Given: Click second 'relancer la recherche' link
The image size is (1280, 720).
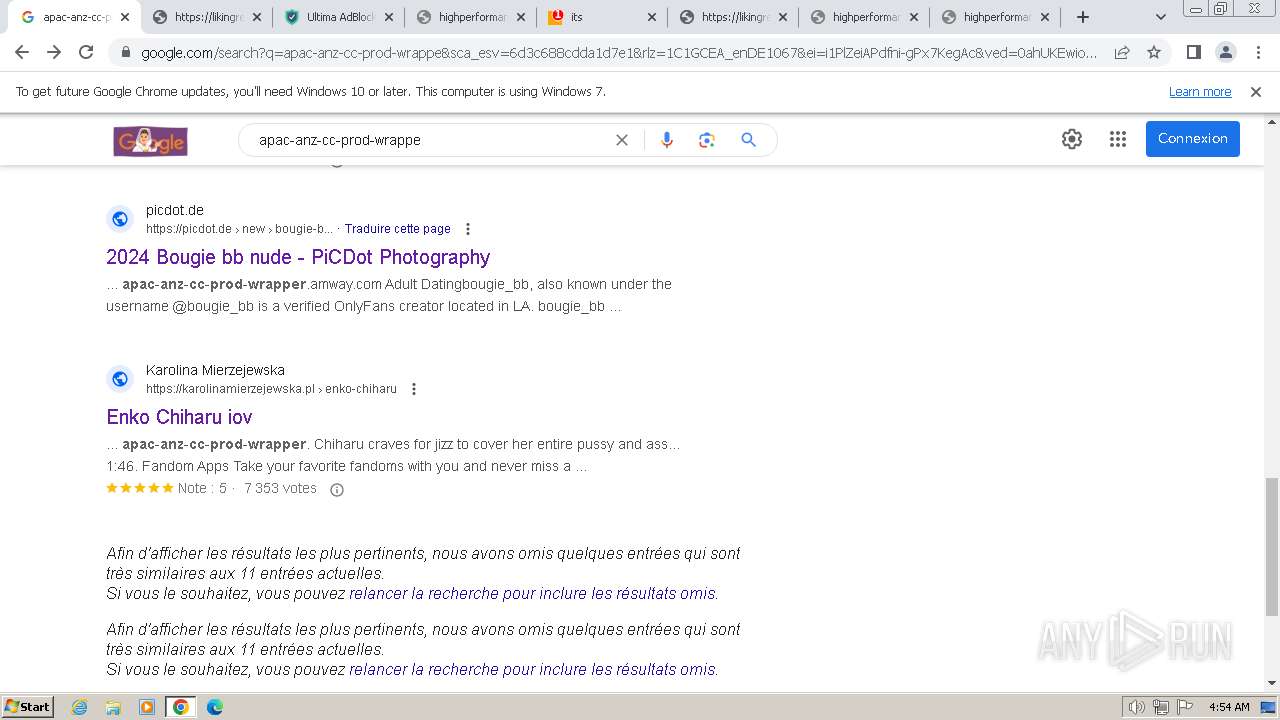Looking at the screenshot, I should click(x=532, y=669).
